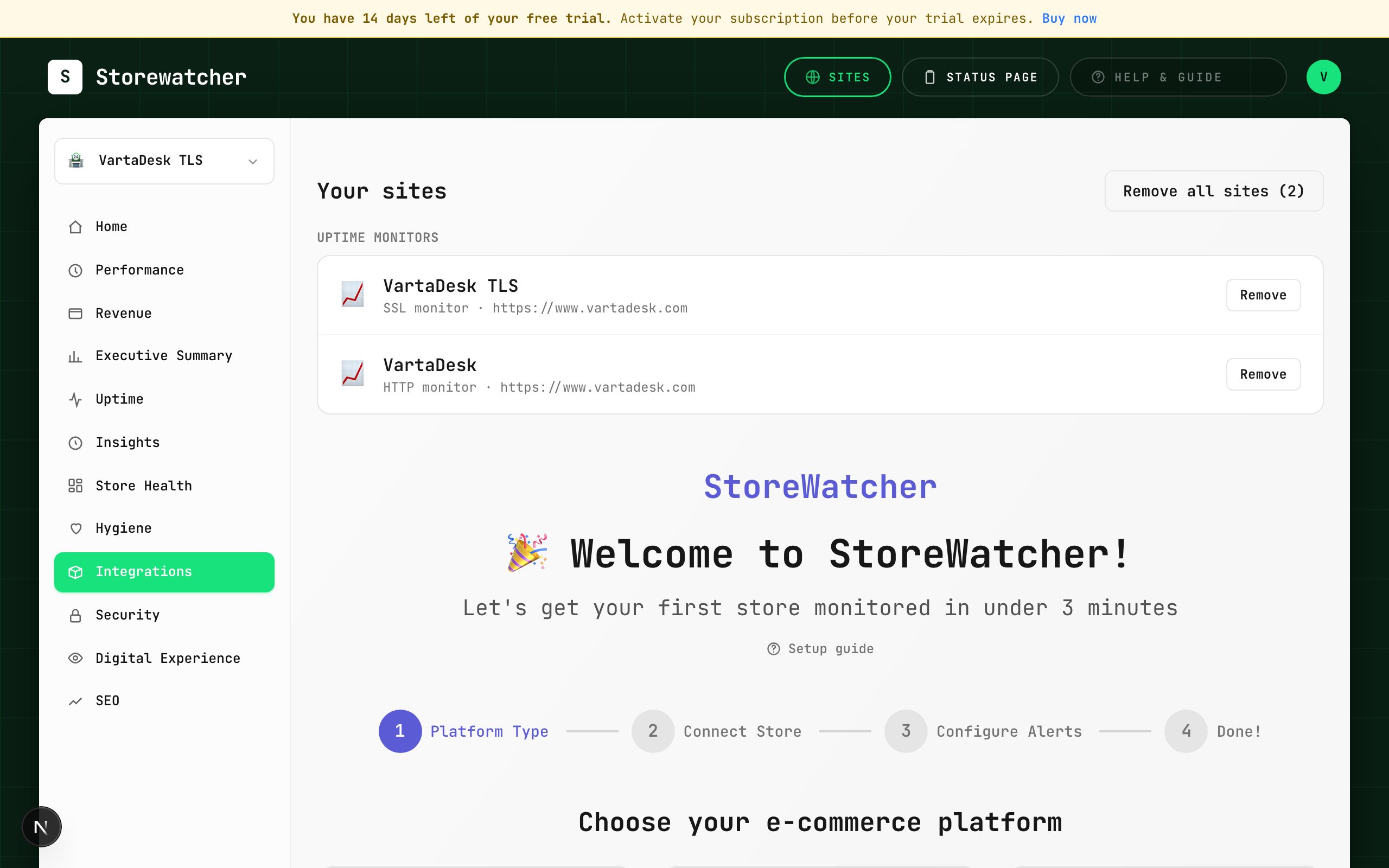
Task: Open the Sites tab
Action: click(837, 77)
